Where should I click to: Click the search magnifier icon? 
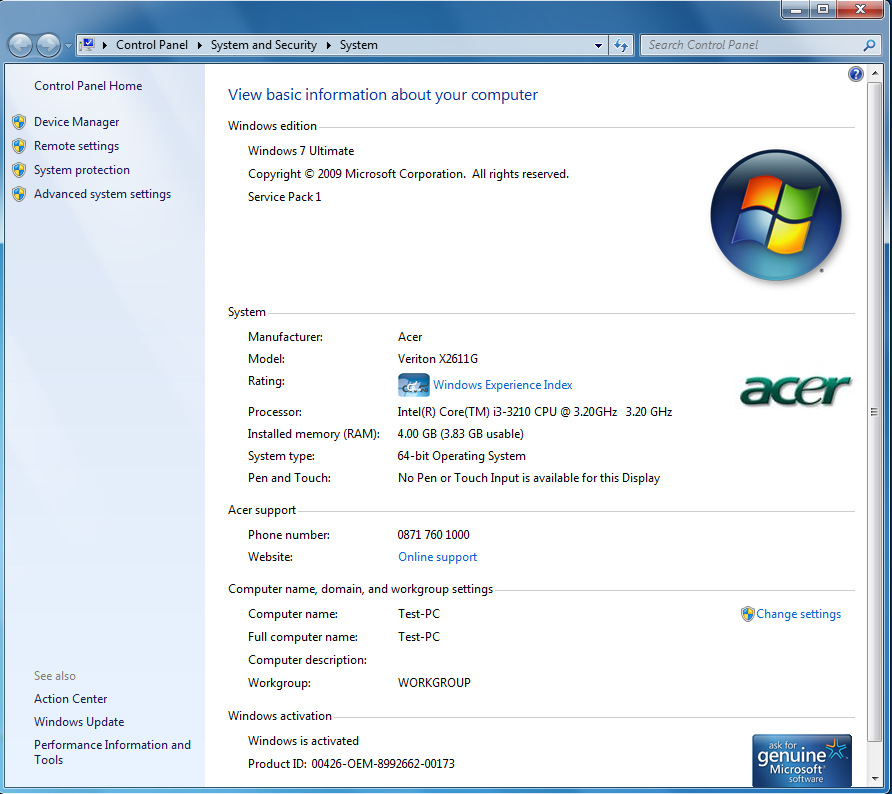pyautogui.click(x=869, y=45)
